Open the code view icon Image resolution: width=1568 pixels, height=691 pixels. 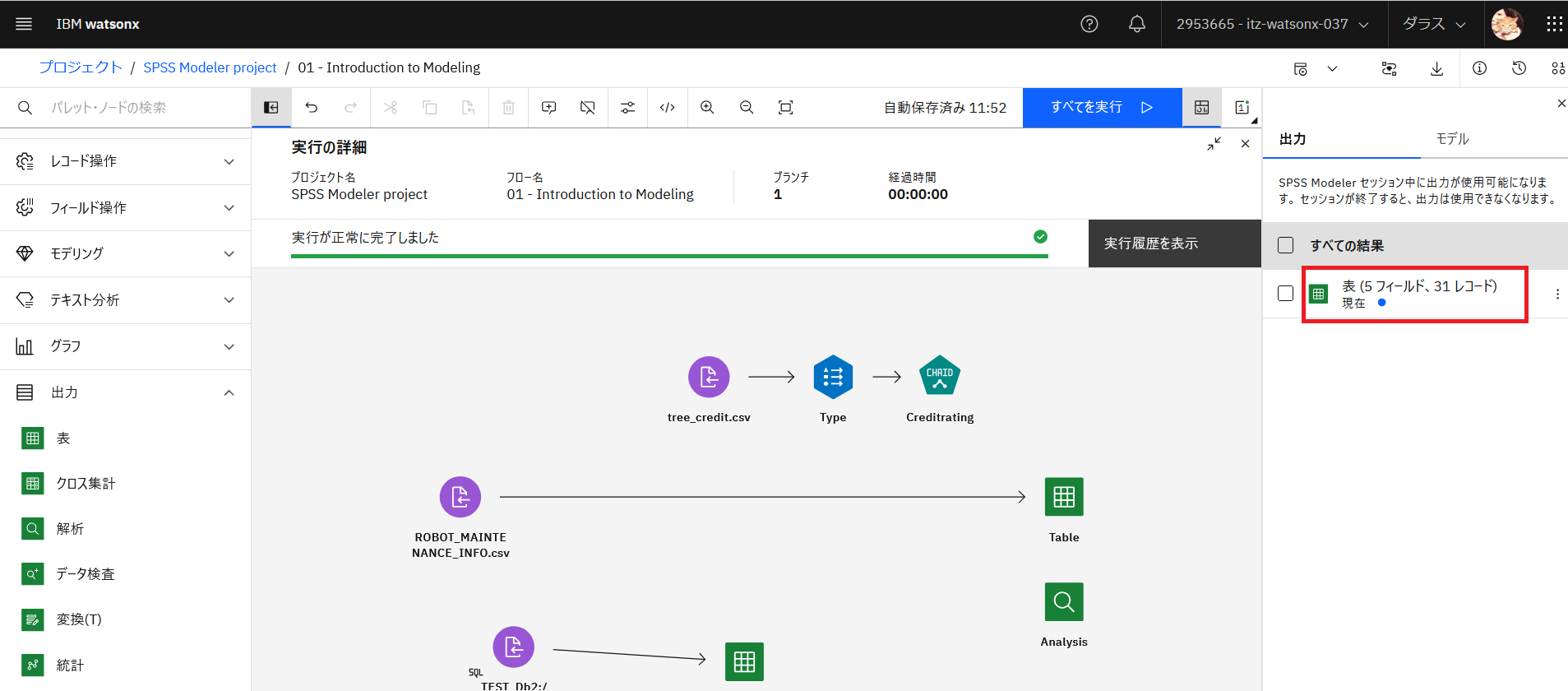[x=668, y=108]
